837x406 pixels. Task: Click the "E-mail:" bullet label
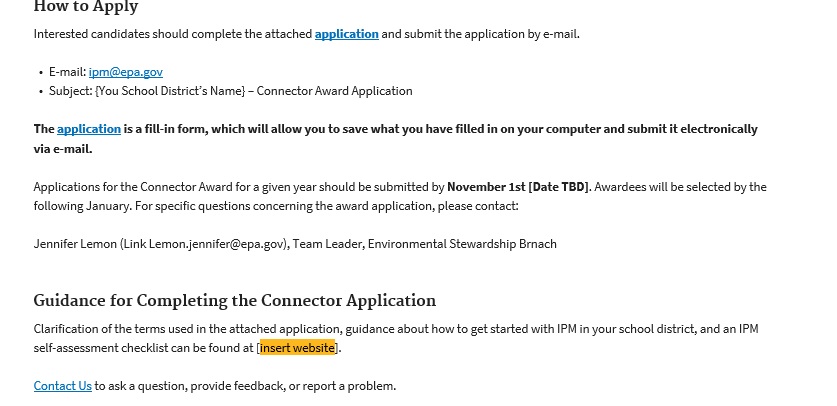pyautogui.click(x=68, y=72)
